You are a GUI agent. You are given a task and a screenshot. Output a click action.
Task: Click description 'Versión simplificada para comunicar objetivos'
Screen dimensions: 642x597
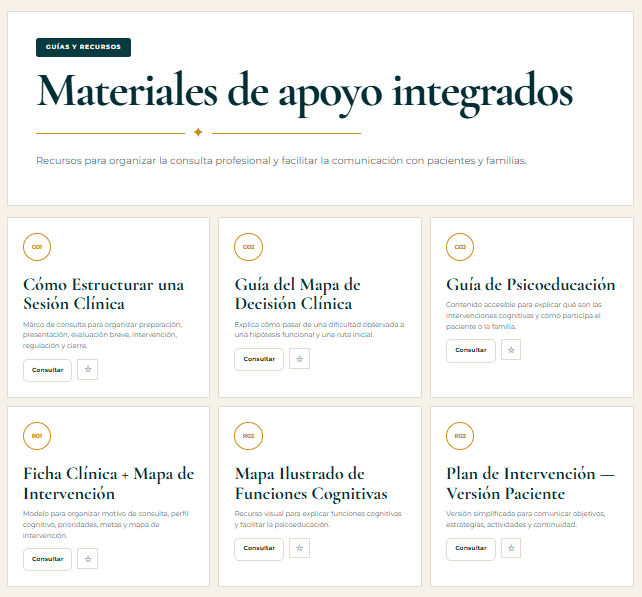pos(526,519)
